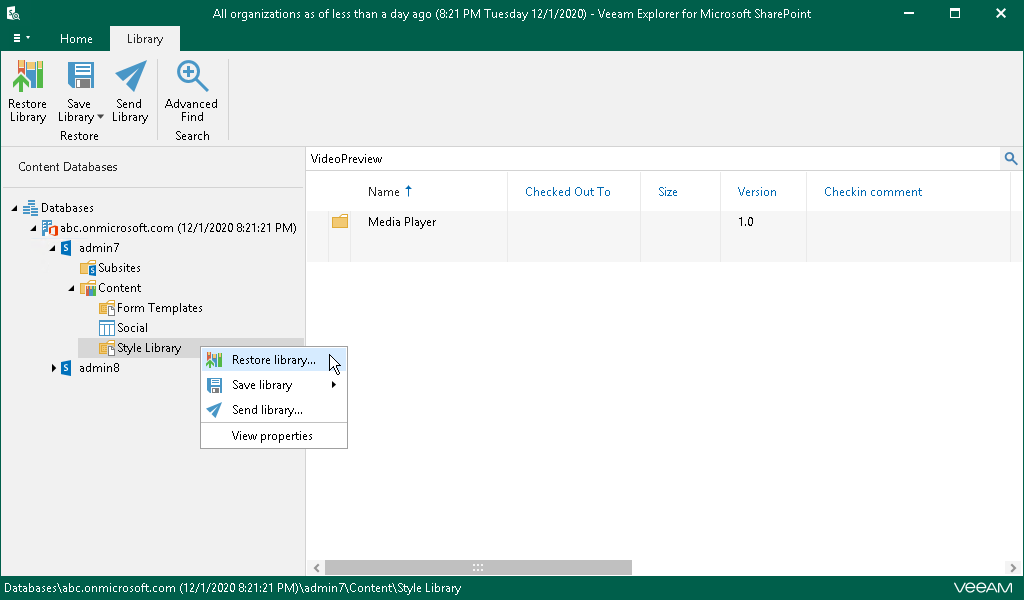Viewport: 1024px width, 600px height.
Task: Open the Save Library dropdown arrow
Action: coord(101,118)
